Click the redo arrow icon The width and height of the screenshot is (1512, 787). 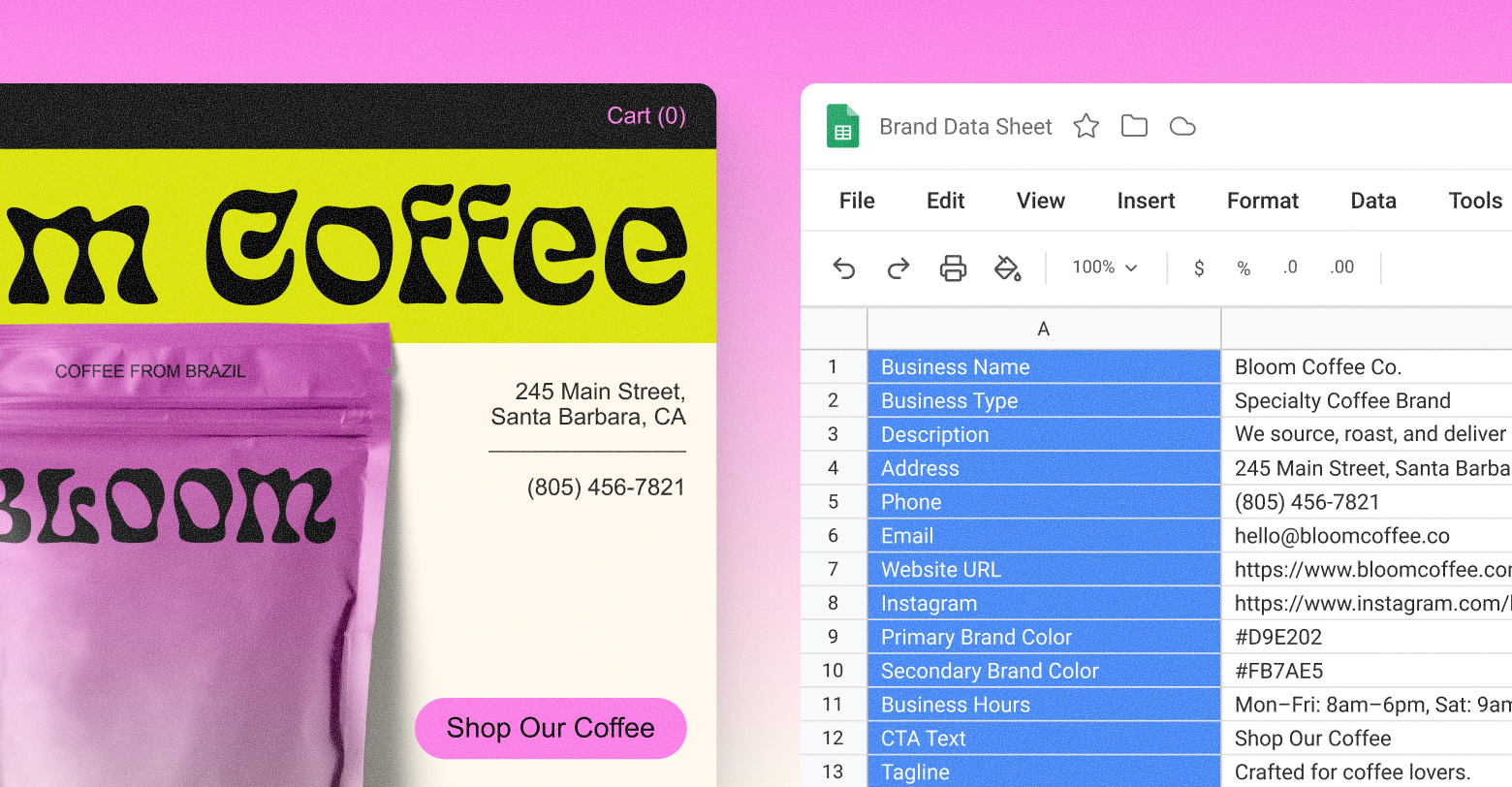898,268
